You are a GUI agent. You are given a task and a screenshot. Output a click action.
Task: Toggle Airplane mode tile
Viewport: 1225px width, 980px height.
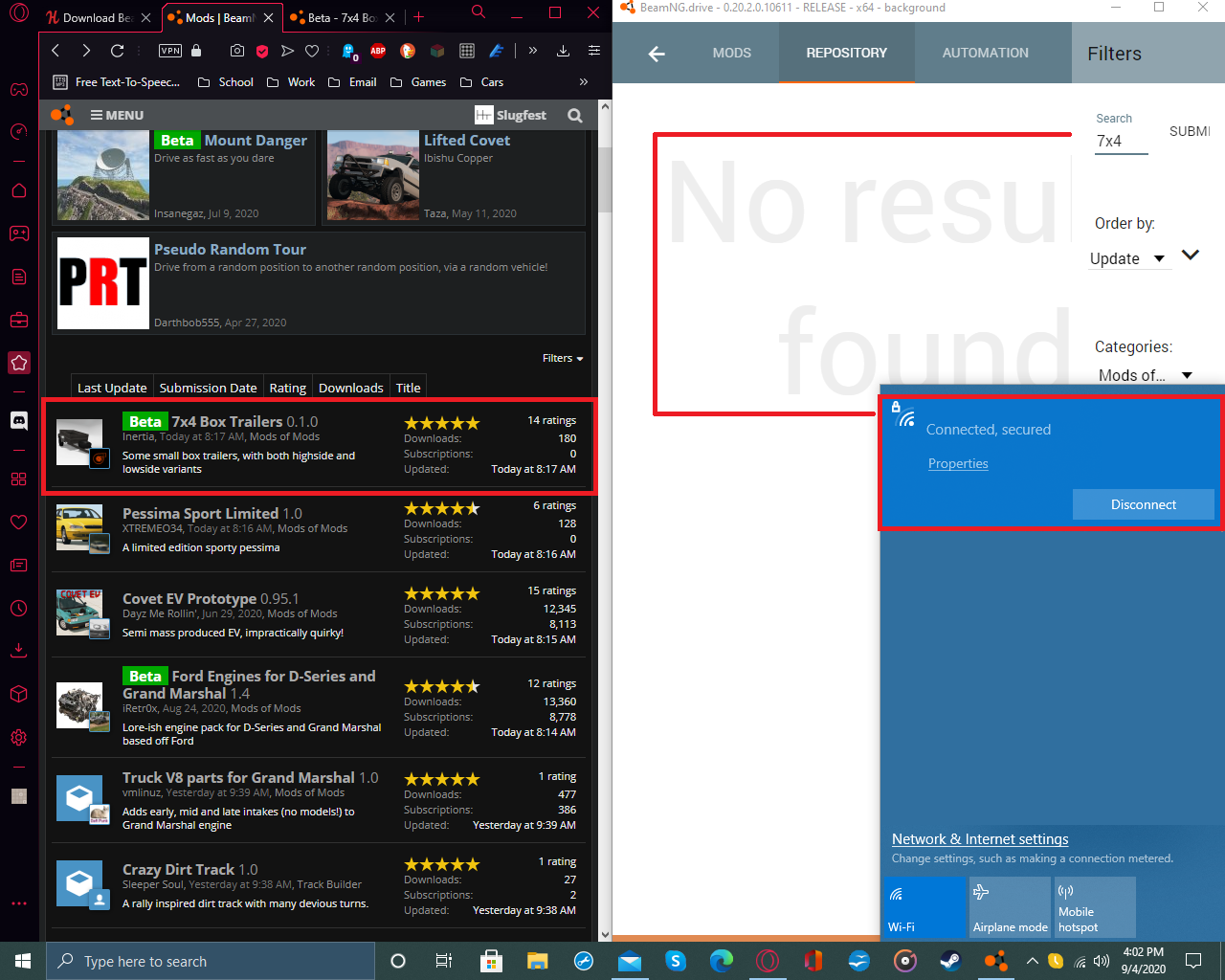(x=1010, y=907)
